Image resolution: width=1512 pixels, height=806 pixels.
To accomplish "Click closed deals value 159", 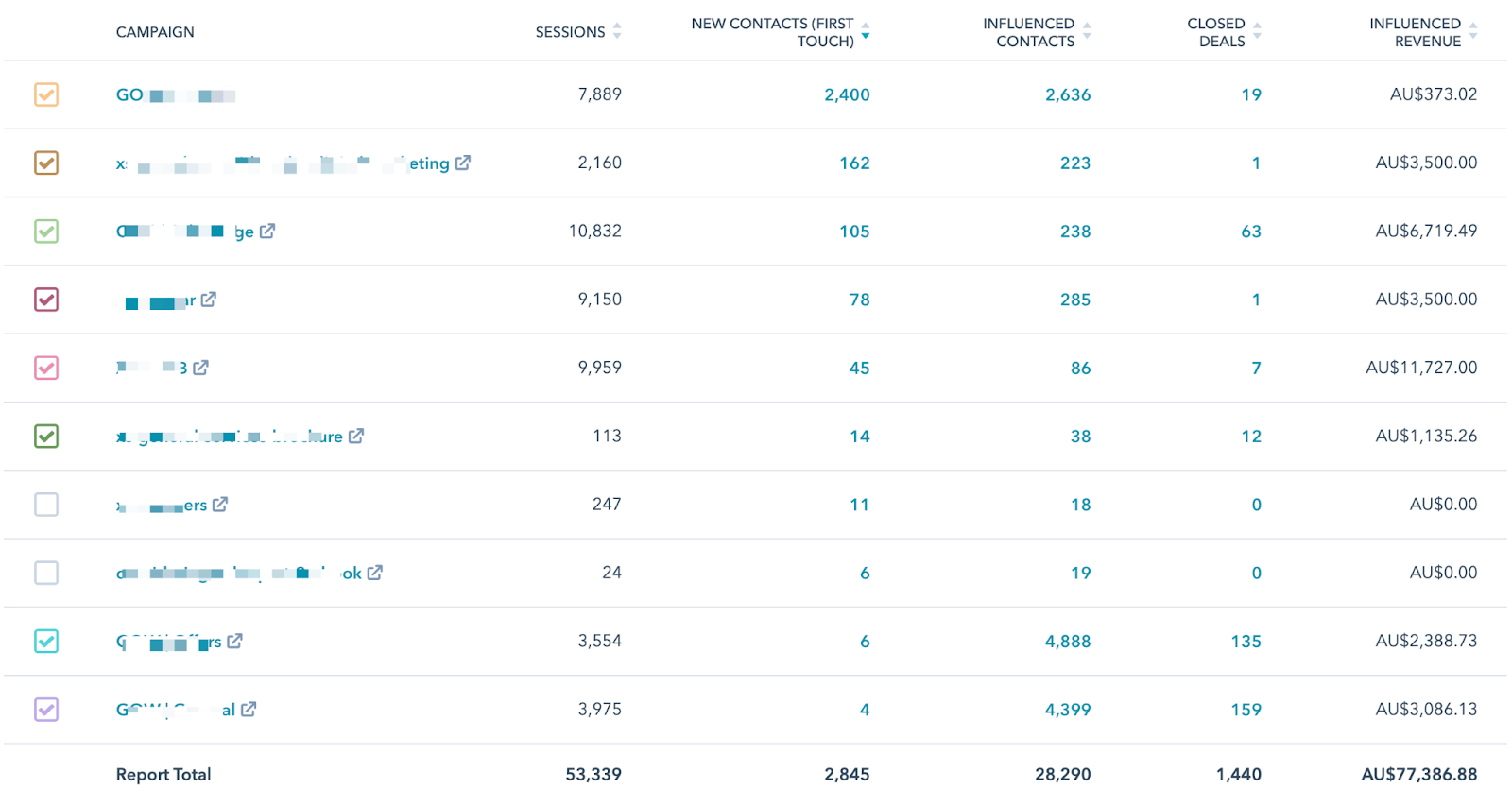I will click(1246, 710).
